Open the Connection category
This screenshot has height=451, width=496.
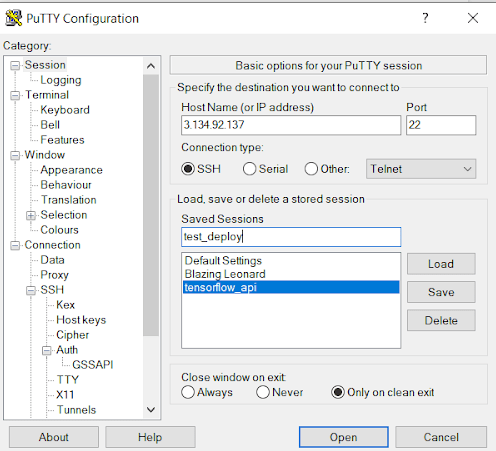(52, 245)
